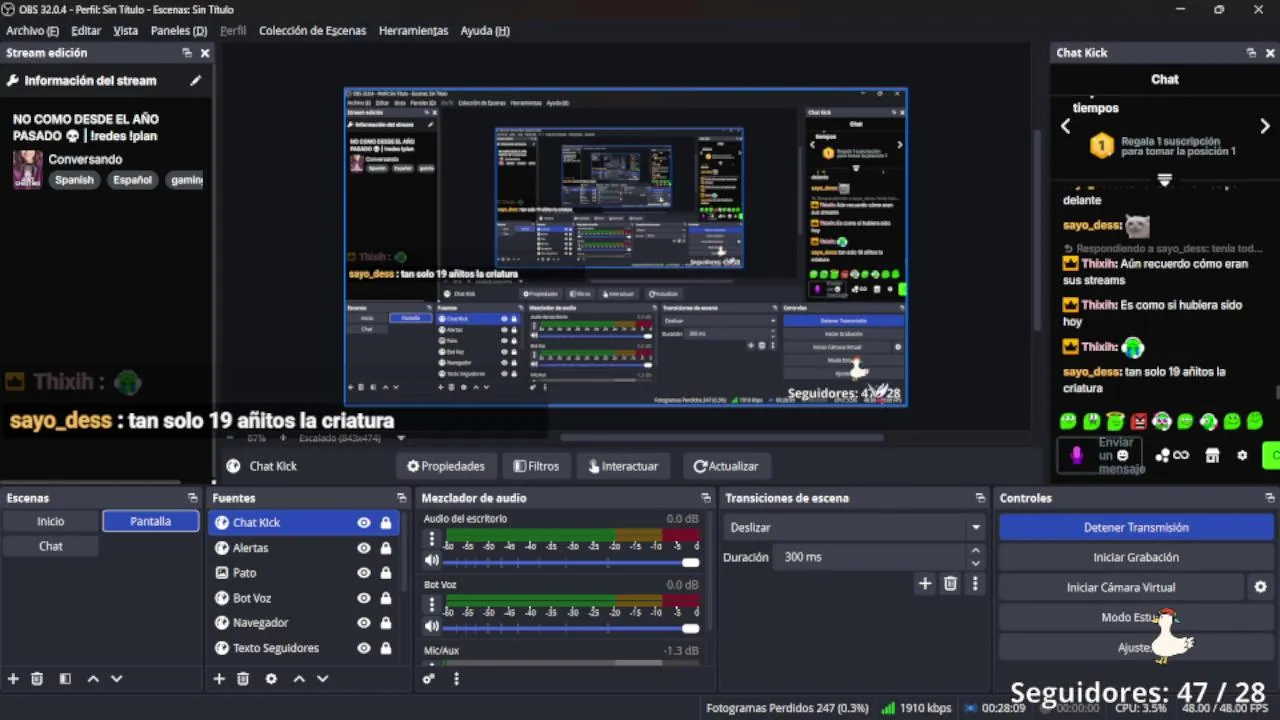Viewport: 1280px width, 720px height.
Task: Open the Editar menu
Action: [86, 31]
